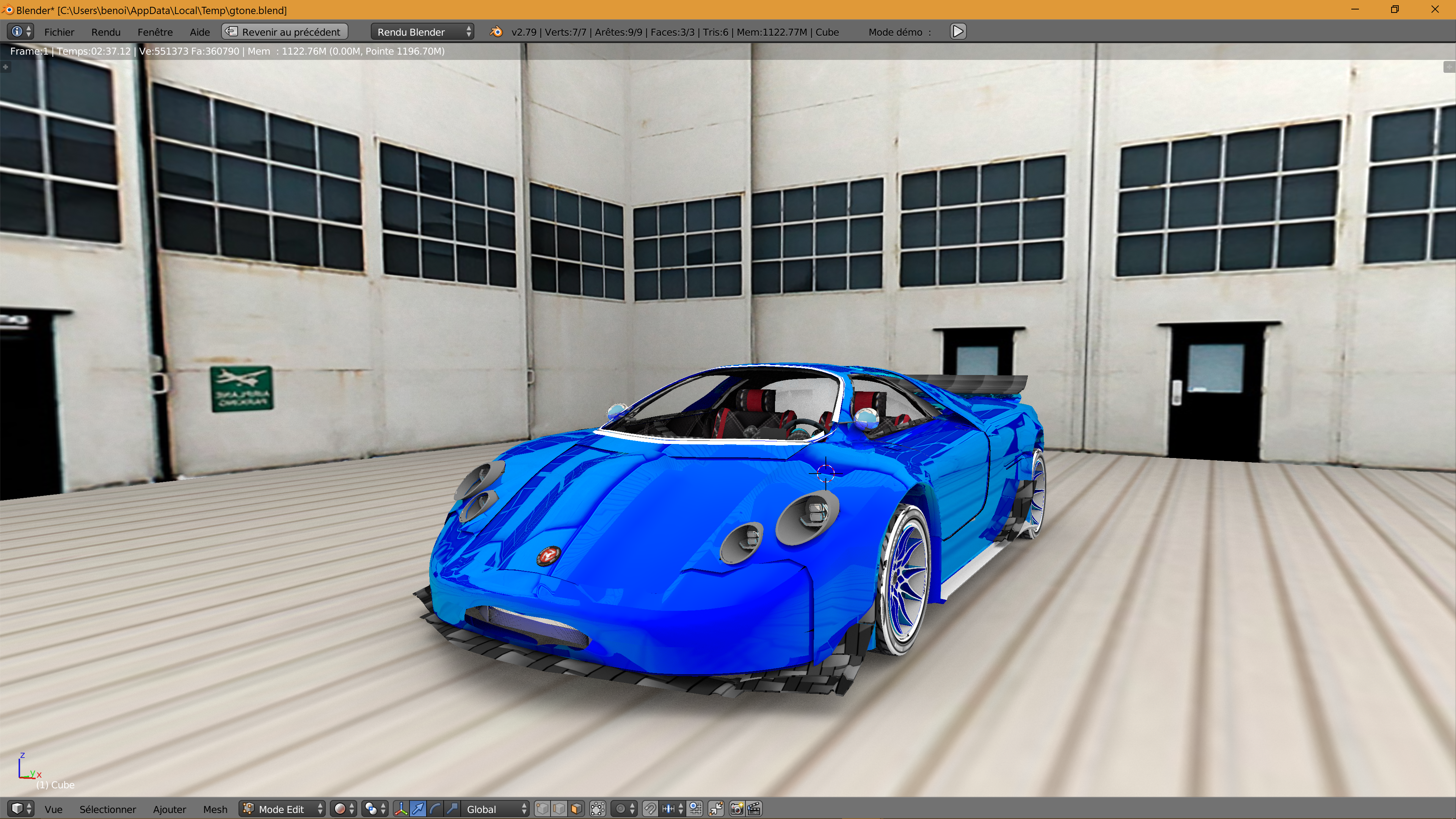Toggle the 3D manipulator widget
The image size is (1456, 819).
pyautogui.click(x=401, y=809)
